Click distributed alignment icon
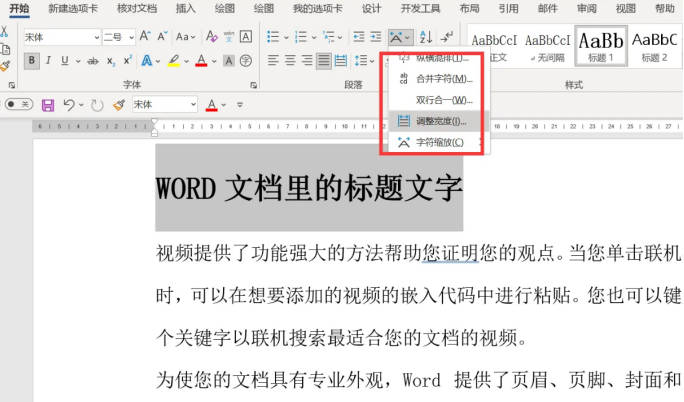 coord(340,61)
